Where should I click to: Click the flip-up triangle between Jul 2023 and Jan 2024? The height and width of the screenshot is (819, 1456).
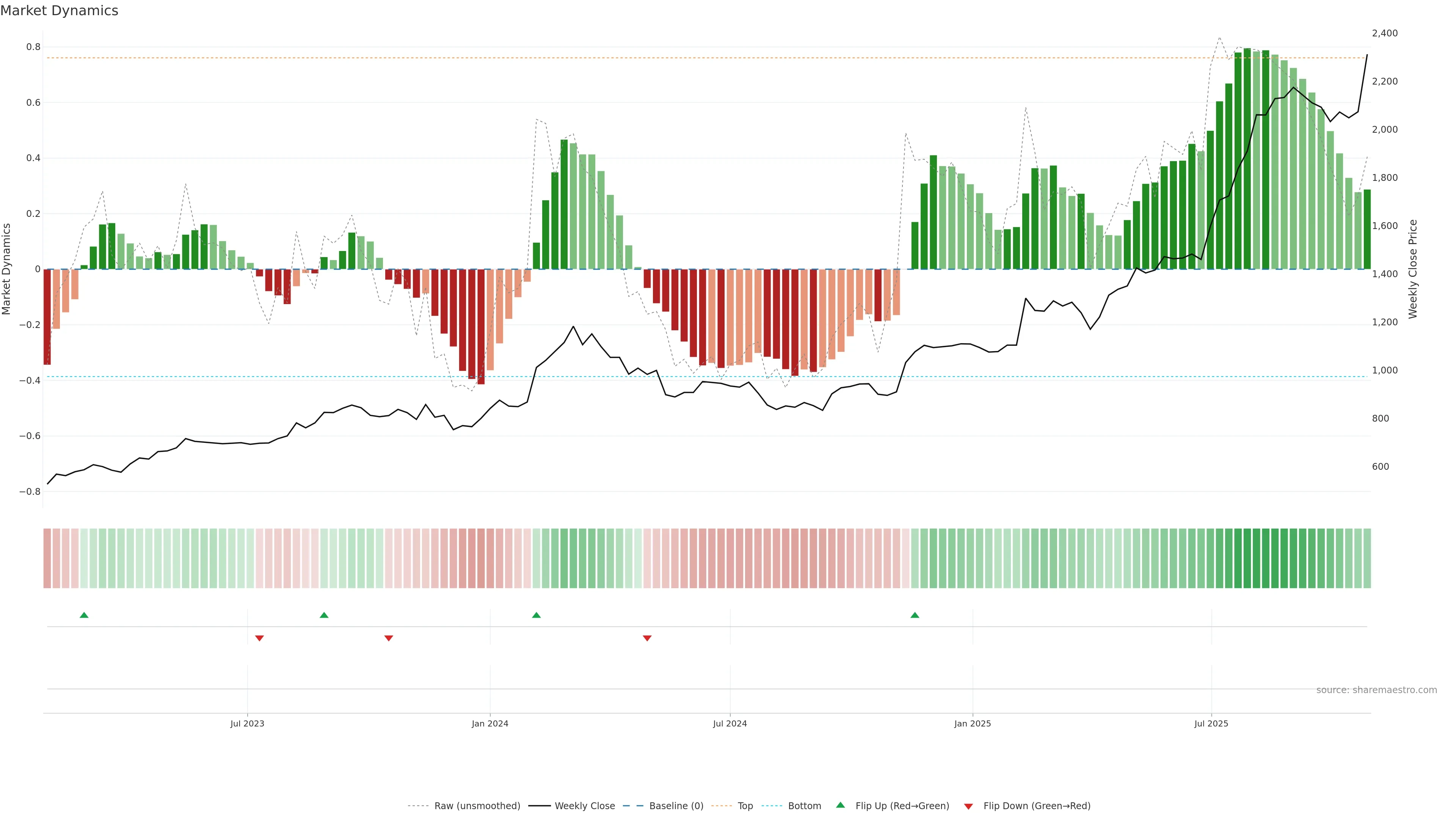pos(324,615)
